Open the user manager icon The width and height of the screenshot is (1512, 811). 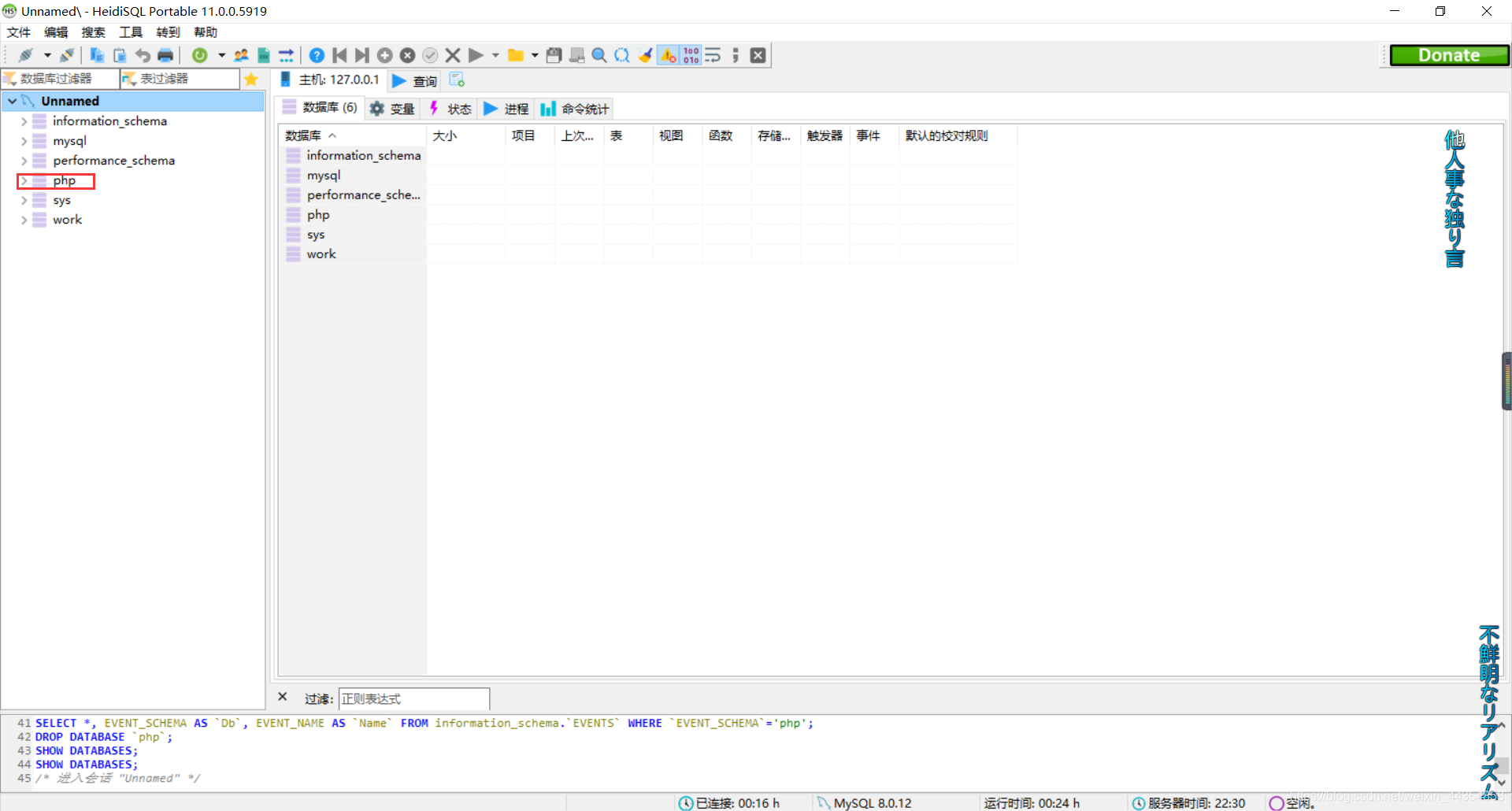[x=241, y=55]
